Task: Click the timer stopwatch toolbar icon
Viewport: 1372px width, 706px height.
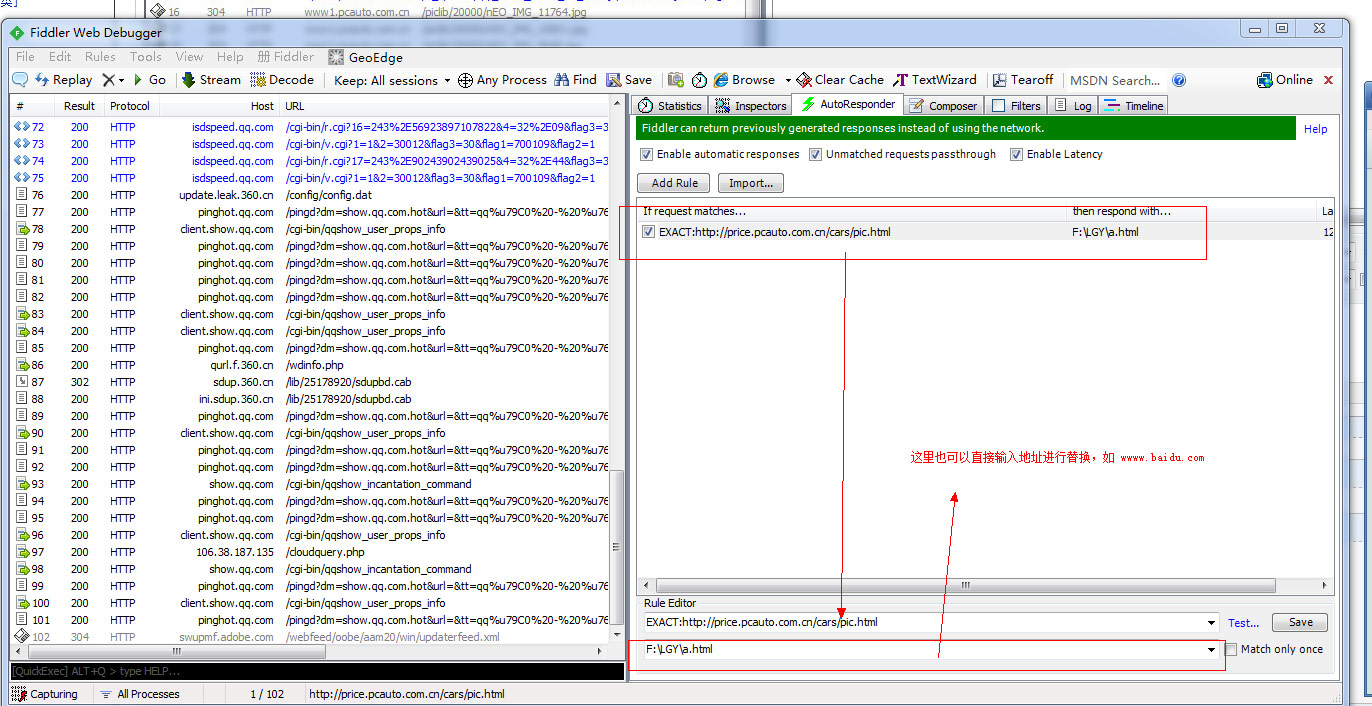Action: point(699,80)
